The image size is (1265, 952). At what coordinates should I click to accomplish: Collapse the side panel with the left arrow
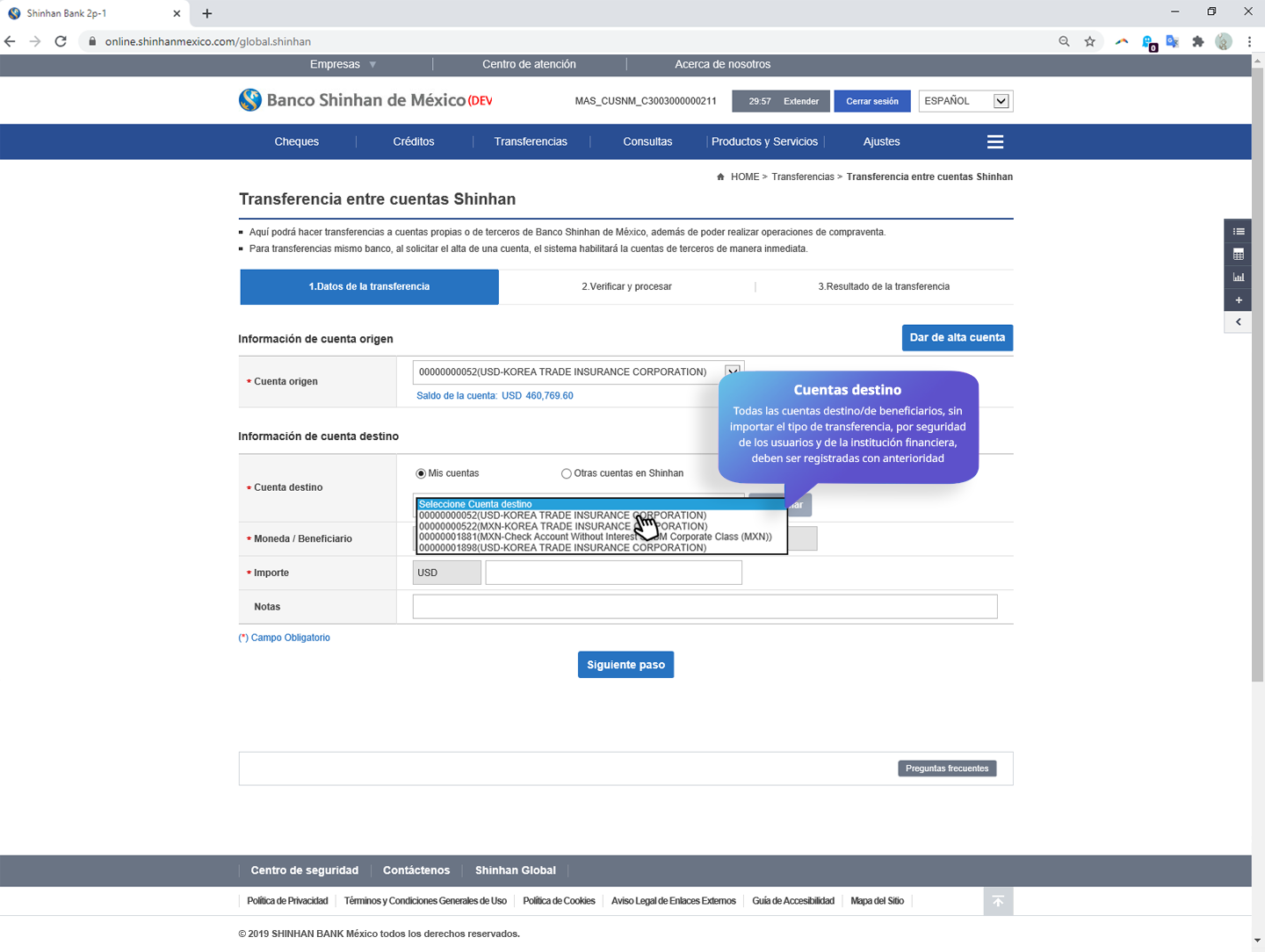pyautogui.click(x=1239, y=322)
